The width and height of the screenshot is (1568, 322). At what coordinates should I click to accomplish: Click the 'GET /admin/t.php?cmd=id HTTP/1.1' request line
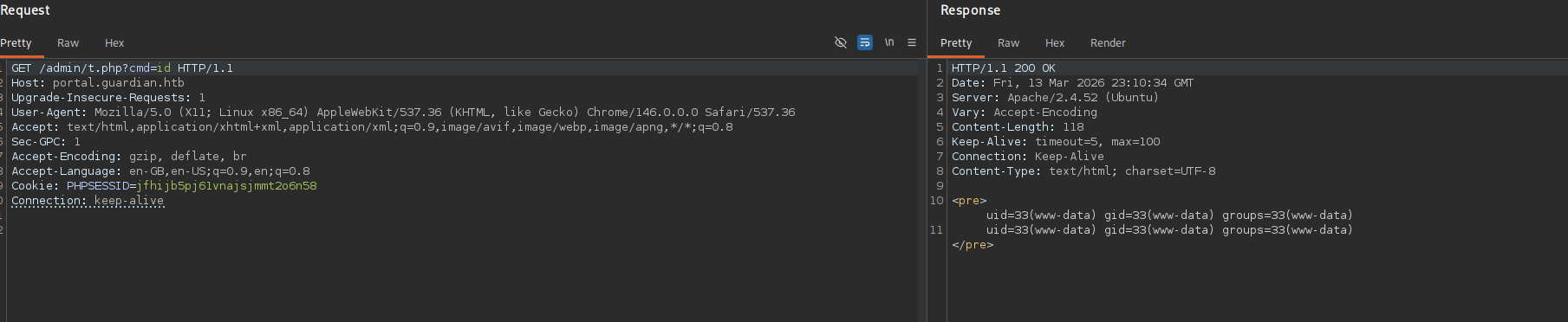coord(122,68)
